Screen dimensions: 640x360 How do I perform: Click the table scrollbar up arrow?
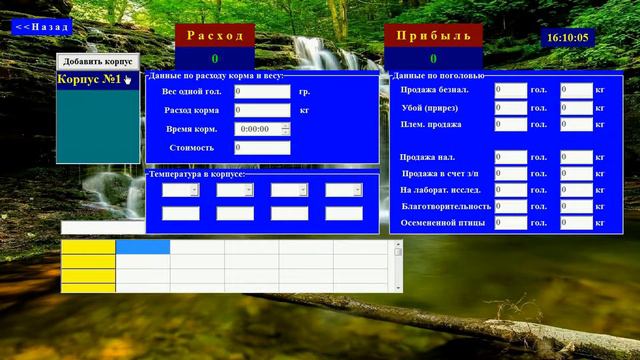[398, 244]
